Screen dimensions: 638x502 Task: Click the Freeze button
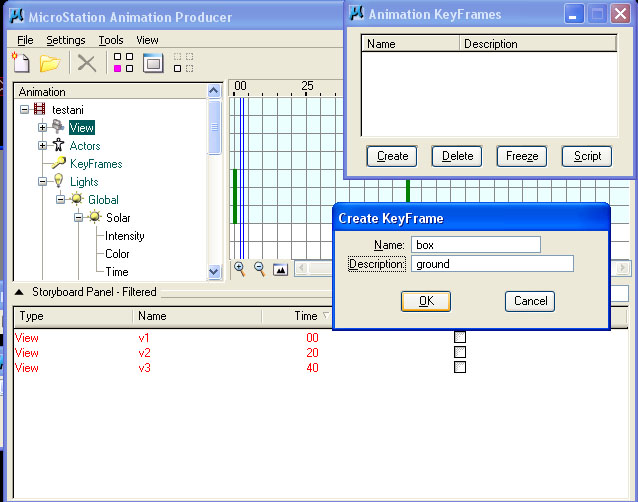(522, 156)
